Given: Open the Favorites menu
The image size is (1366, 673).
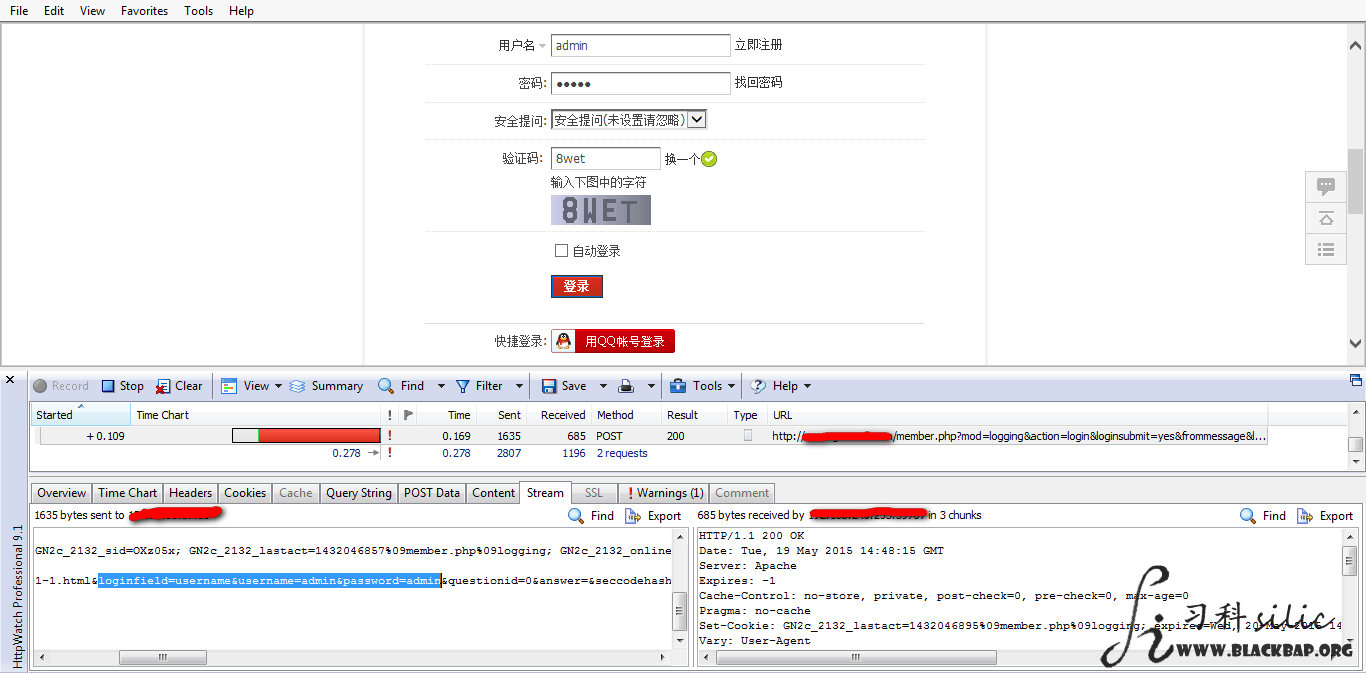Looking at the screenshot, I should pyautogui.click(x=145, y=11).
